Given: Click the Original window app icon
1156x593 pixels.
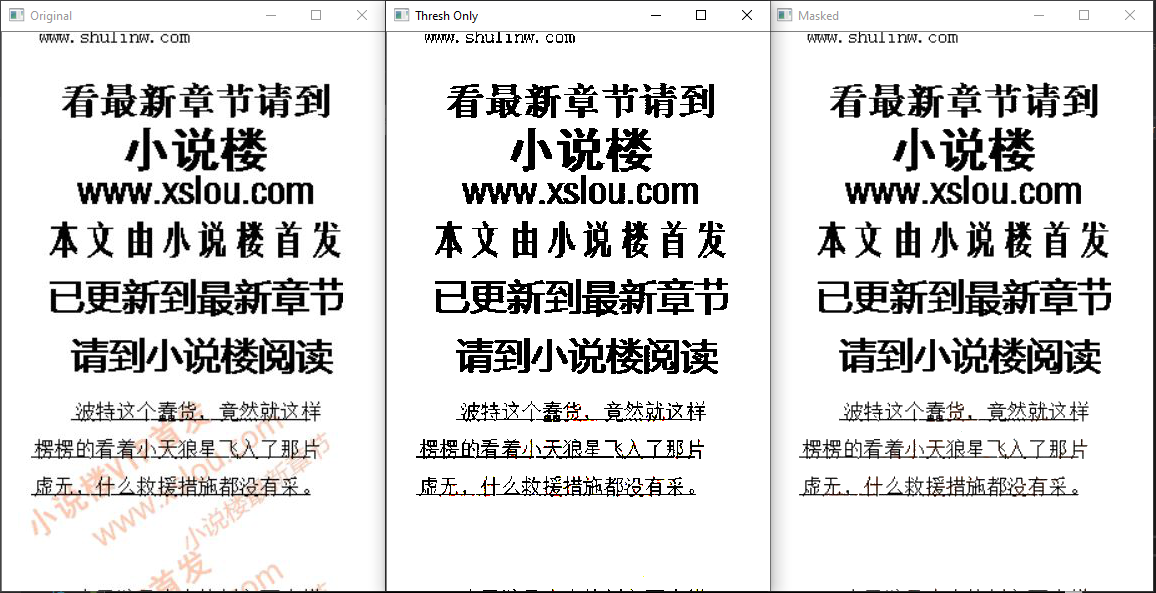Looking at the screenshot, I should coord(17,15).
